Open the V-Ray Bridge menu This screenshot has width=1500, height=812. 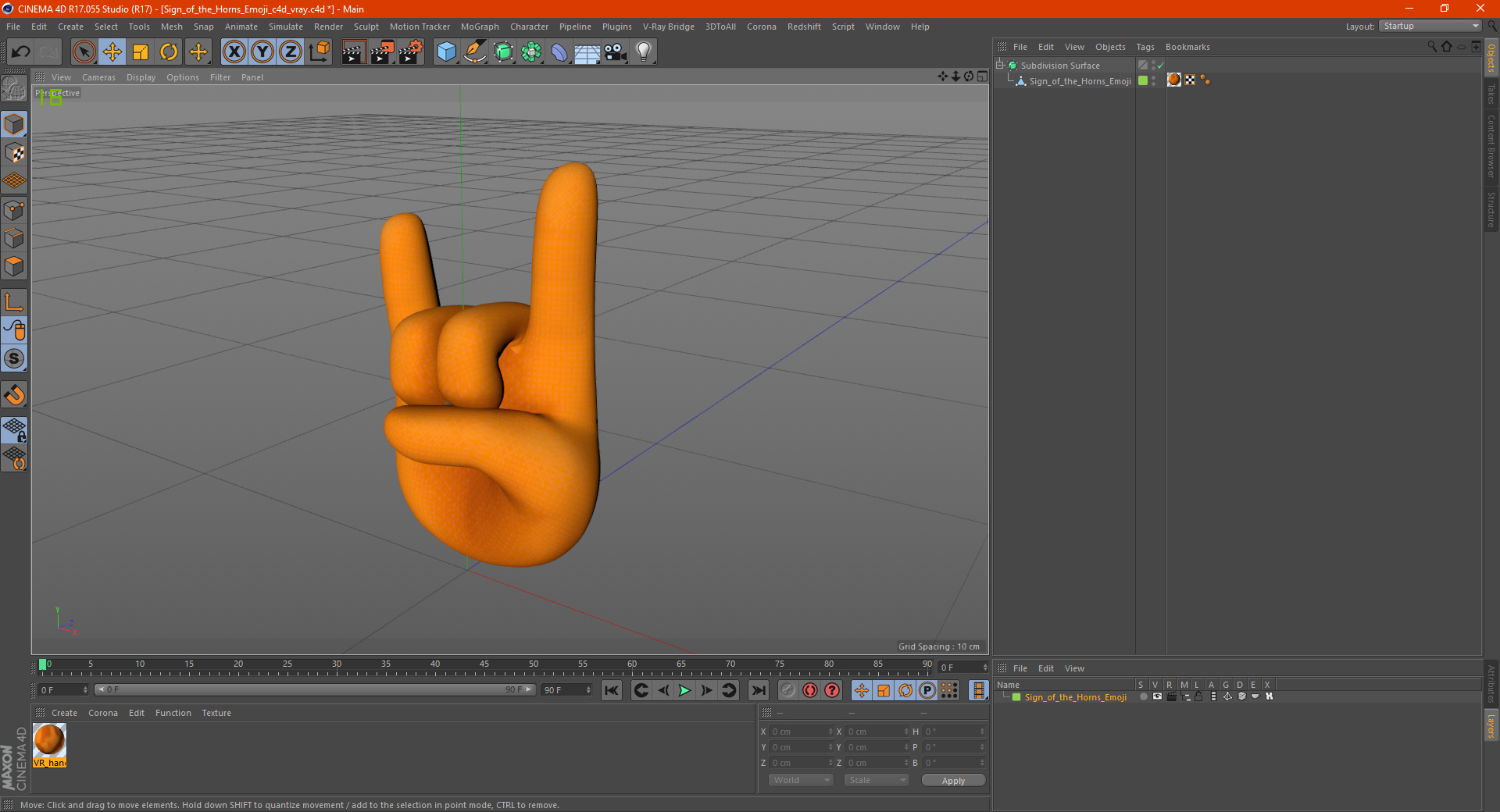(x=669, y=27)
